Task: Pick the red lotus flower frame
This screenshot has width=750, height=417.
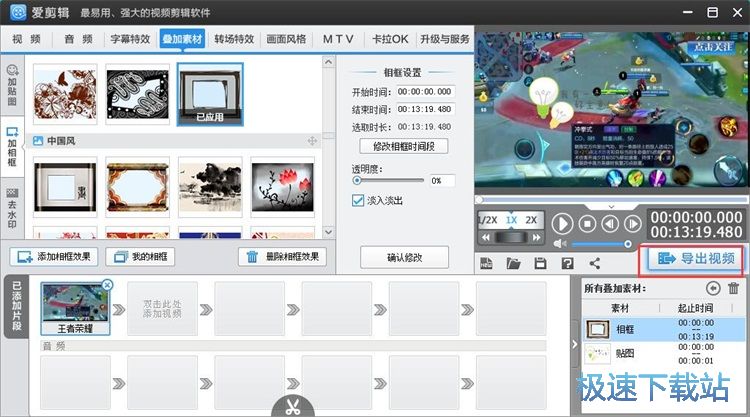Action: pyautogui.click(x=283, y=187)
